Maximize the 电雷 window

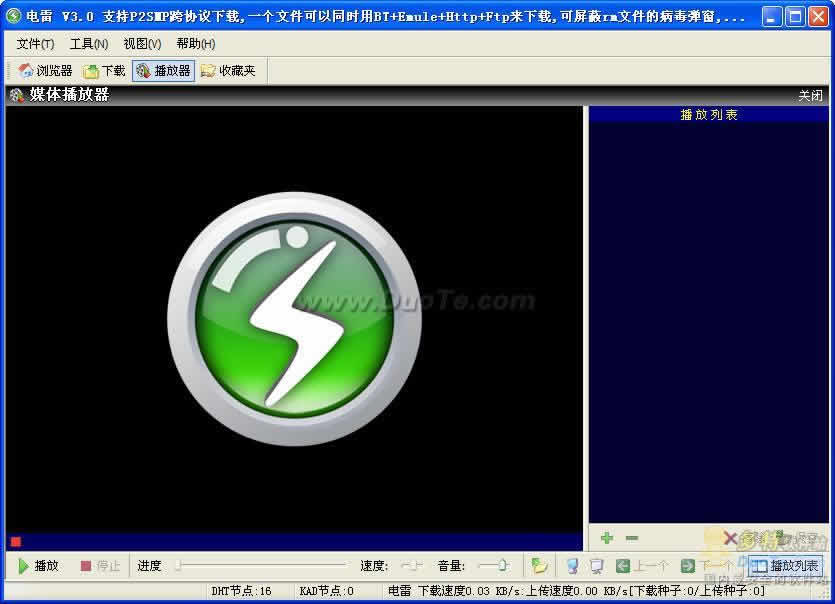(x=795, y=17)
